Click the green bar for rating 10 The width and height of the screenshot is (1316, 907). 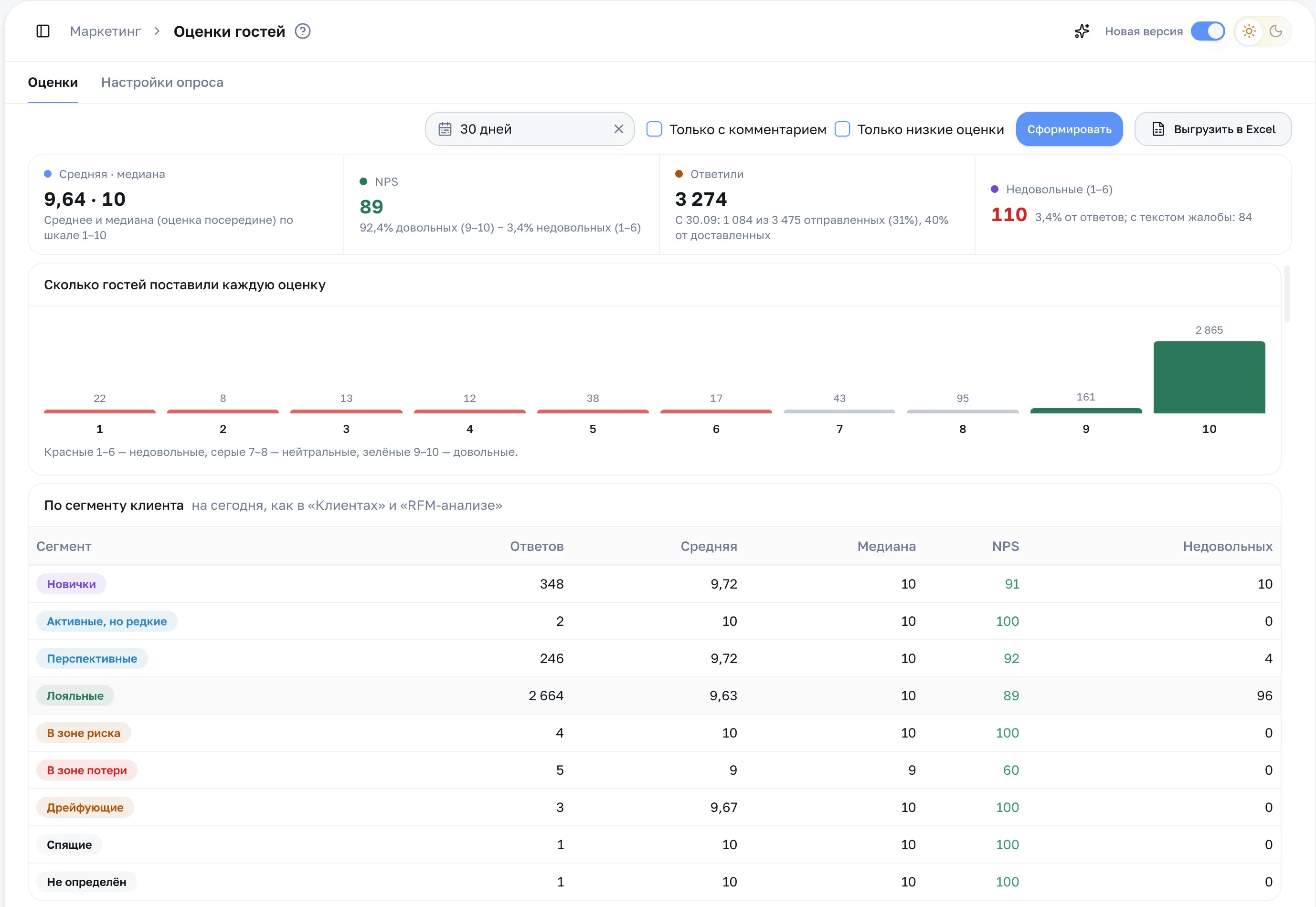pyautogui.click(x=1209, y=377)
